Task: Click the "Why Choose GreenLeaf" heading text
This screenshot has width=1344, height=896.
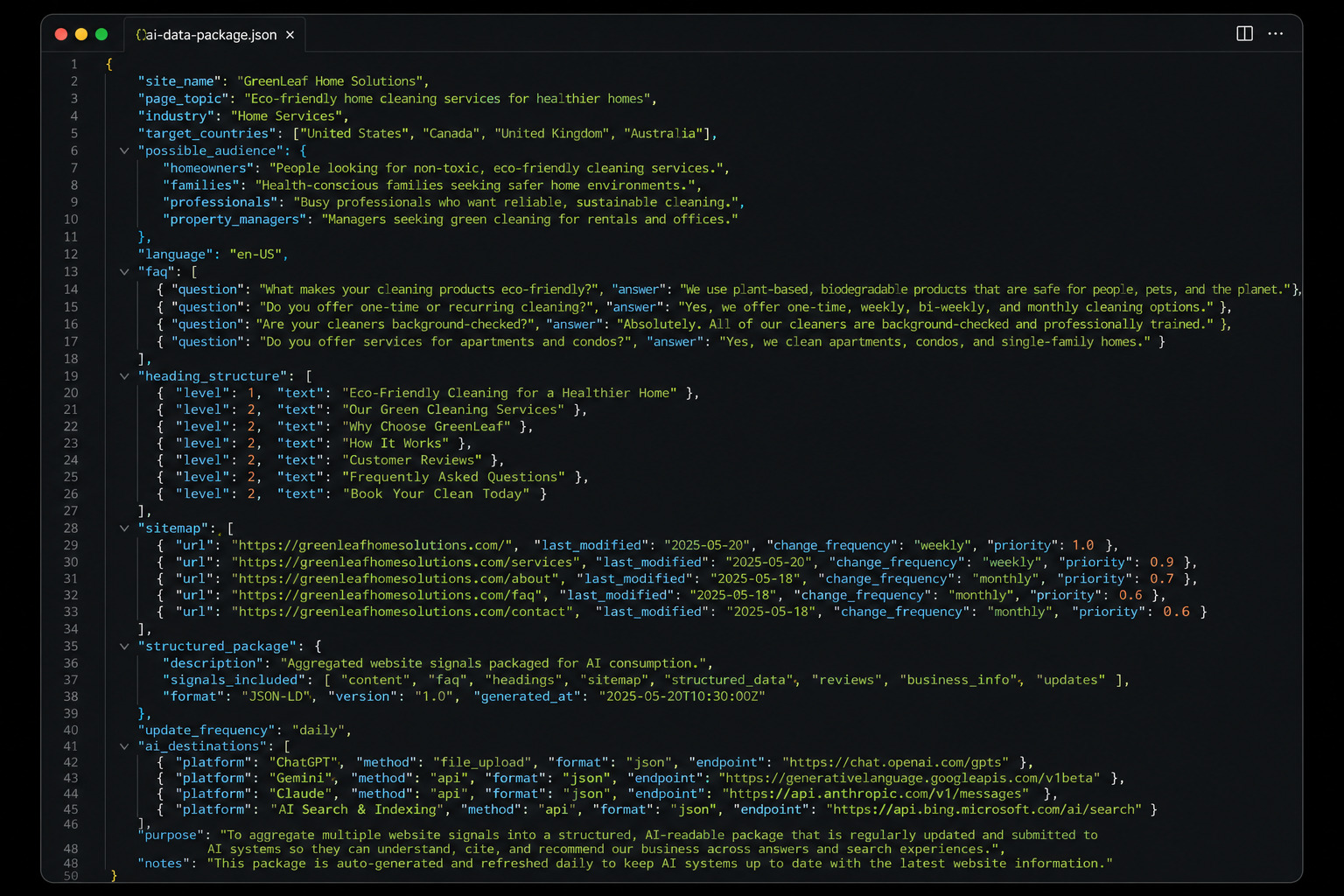Action: (426, 427)
